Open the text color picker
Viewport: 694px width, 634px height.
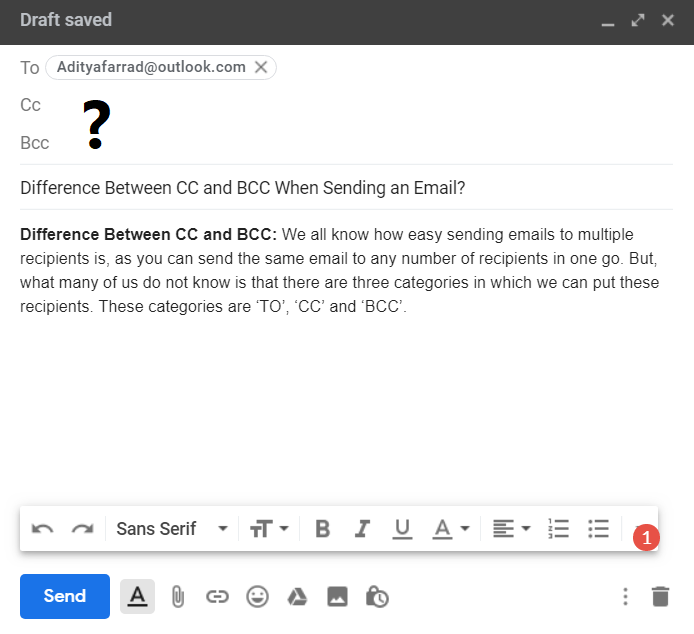[x=451, y=529]
